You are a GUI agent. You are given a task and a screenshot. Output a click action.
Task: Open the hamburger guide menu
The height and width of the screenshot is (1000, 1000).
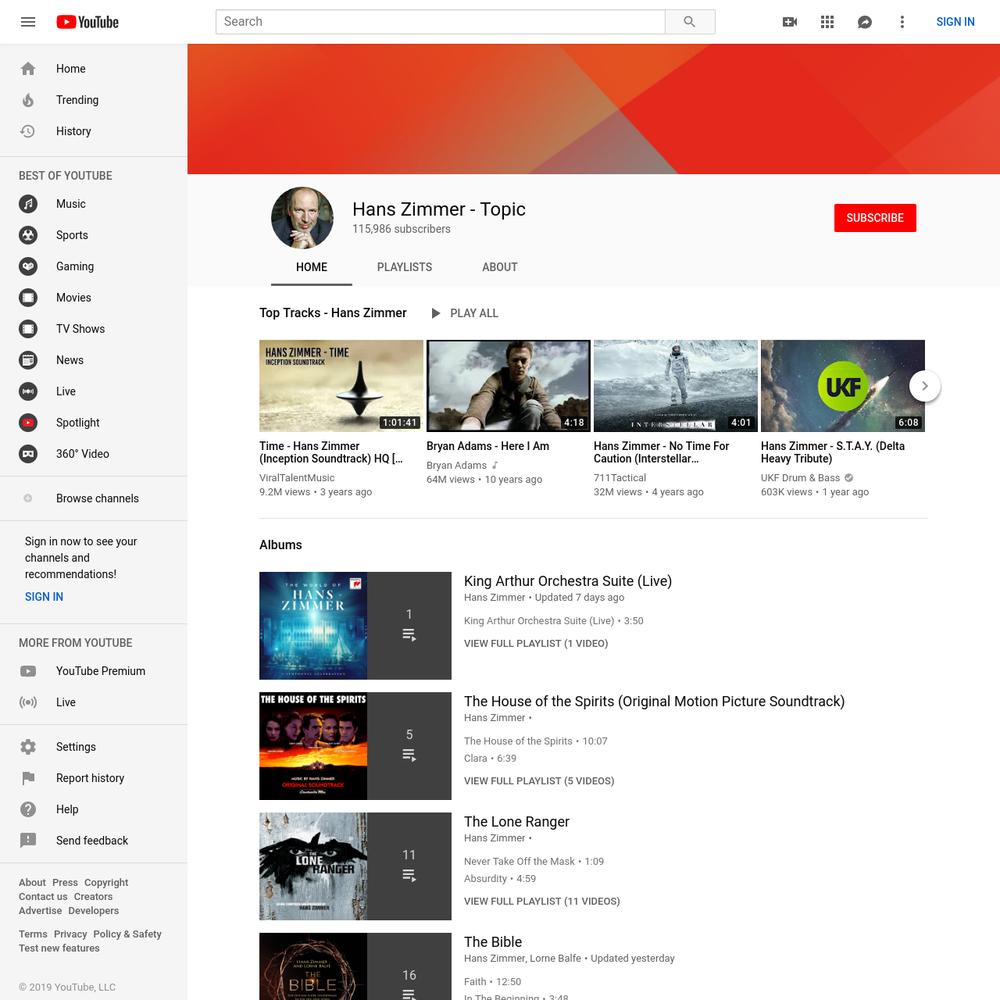[28, 22]
